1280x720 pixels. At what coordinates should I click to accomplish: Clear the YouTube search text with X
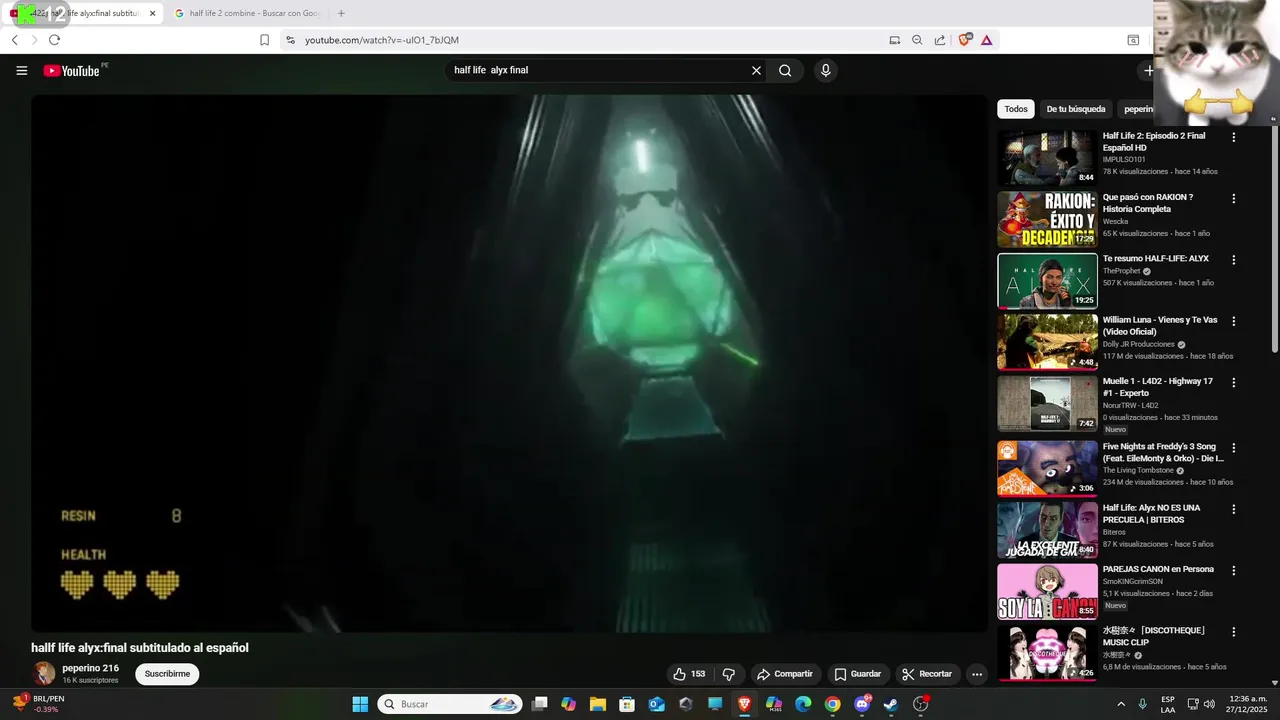pos(756,70)
